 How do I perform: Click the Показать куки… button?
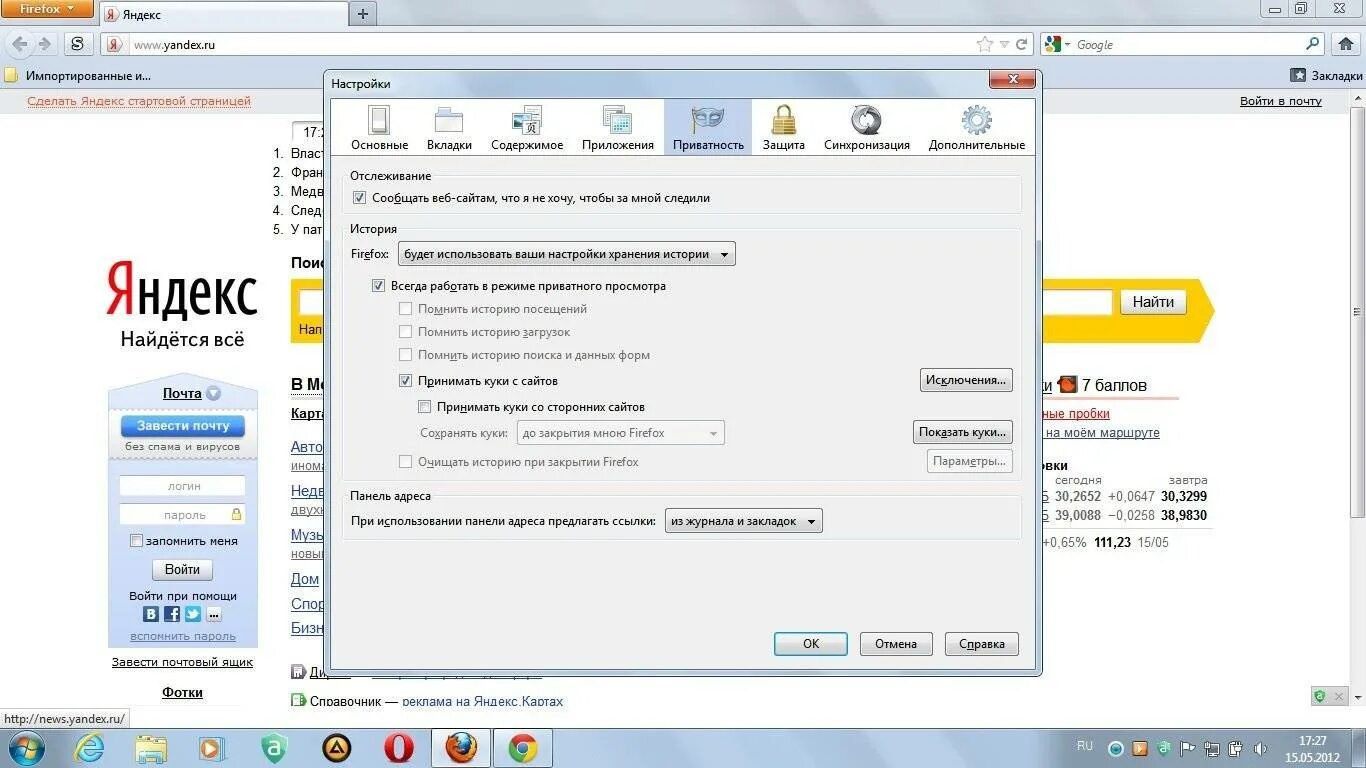[x=963, y=432]
